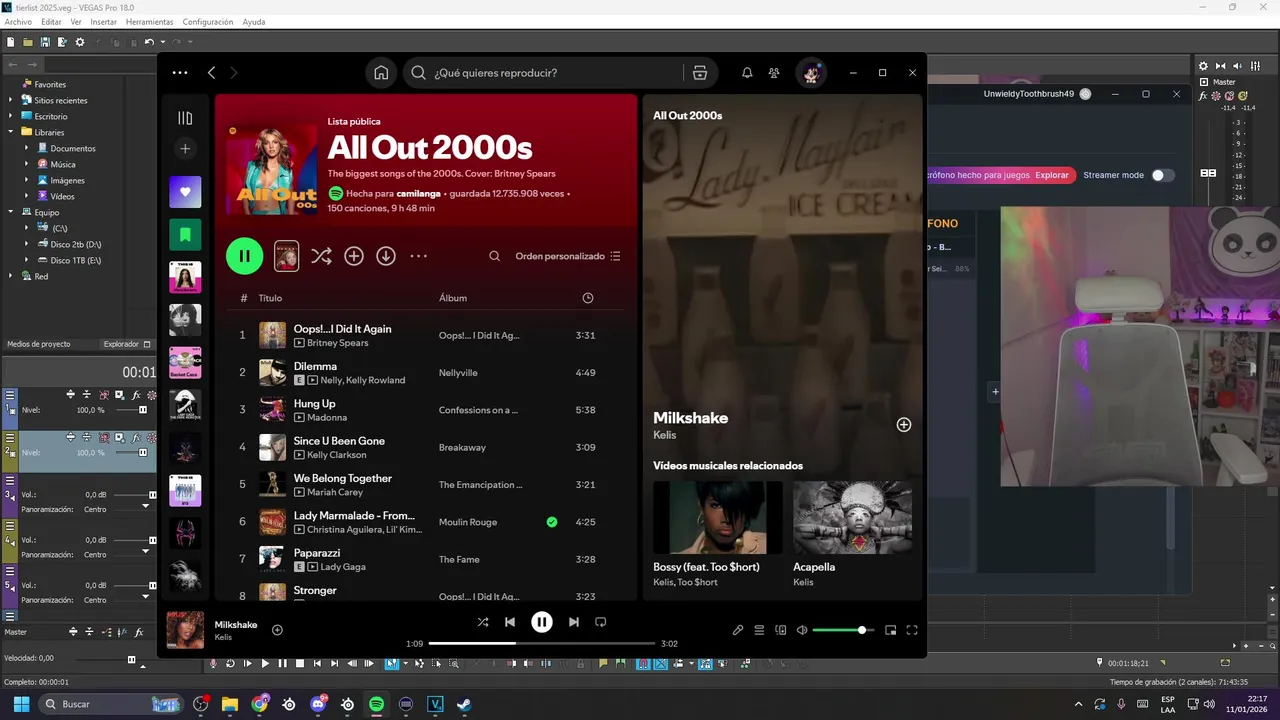Screen dimensions: 1280x720
Task: Expand the Red network node
Action: click(x=11, y=276)
